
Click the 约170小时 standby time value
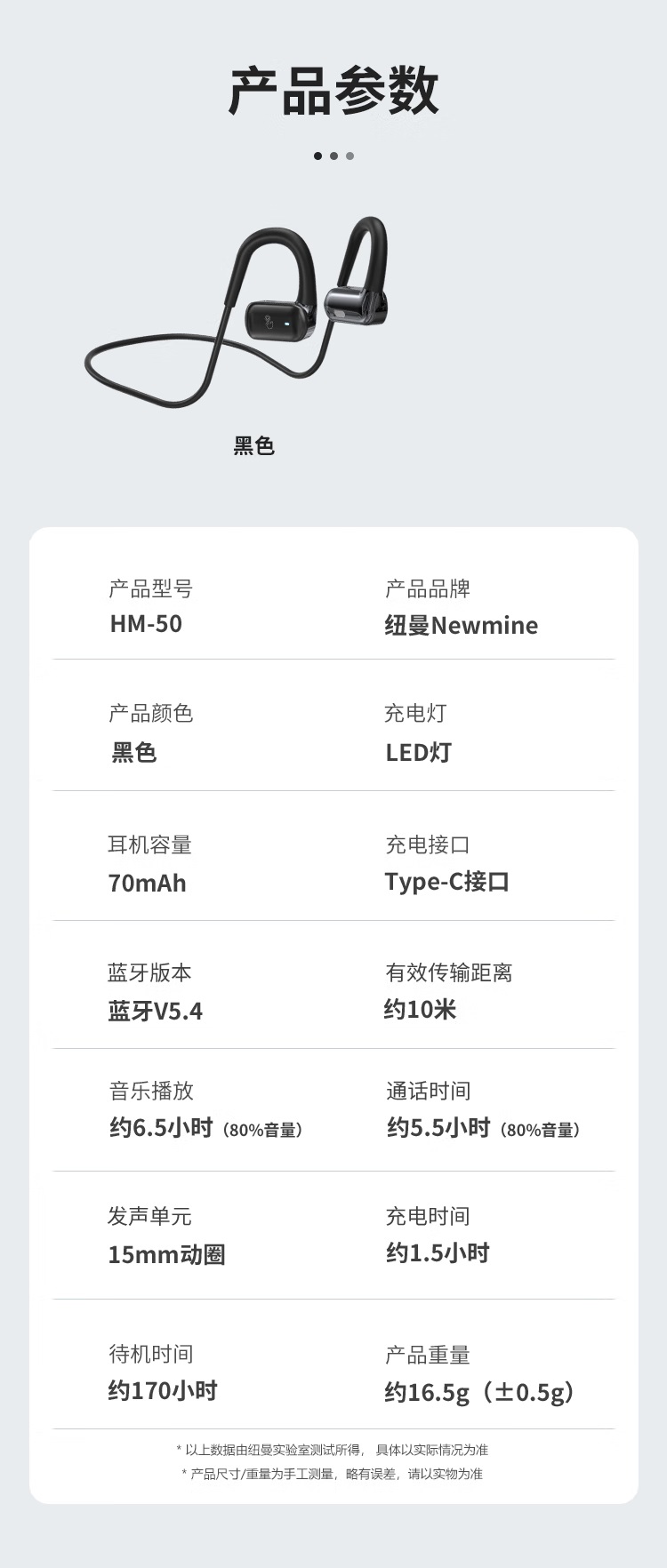pyautogui.click(x=163, y=1391)
